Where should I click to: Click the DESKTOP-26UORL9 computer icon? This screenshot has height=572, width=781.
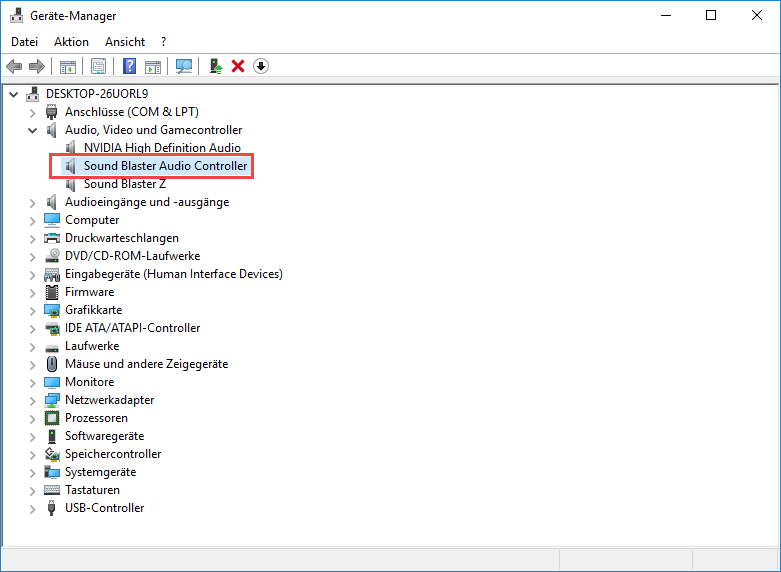(x=33, y=94)
